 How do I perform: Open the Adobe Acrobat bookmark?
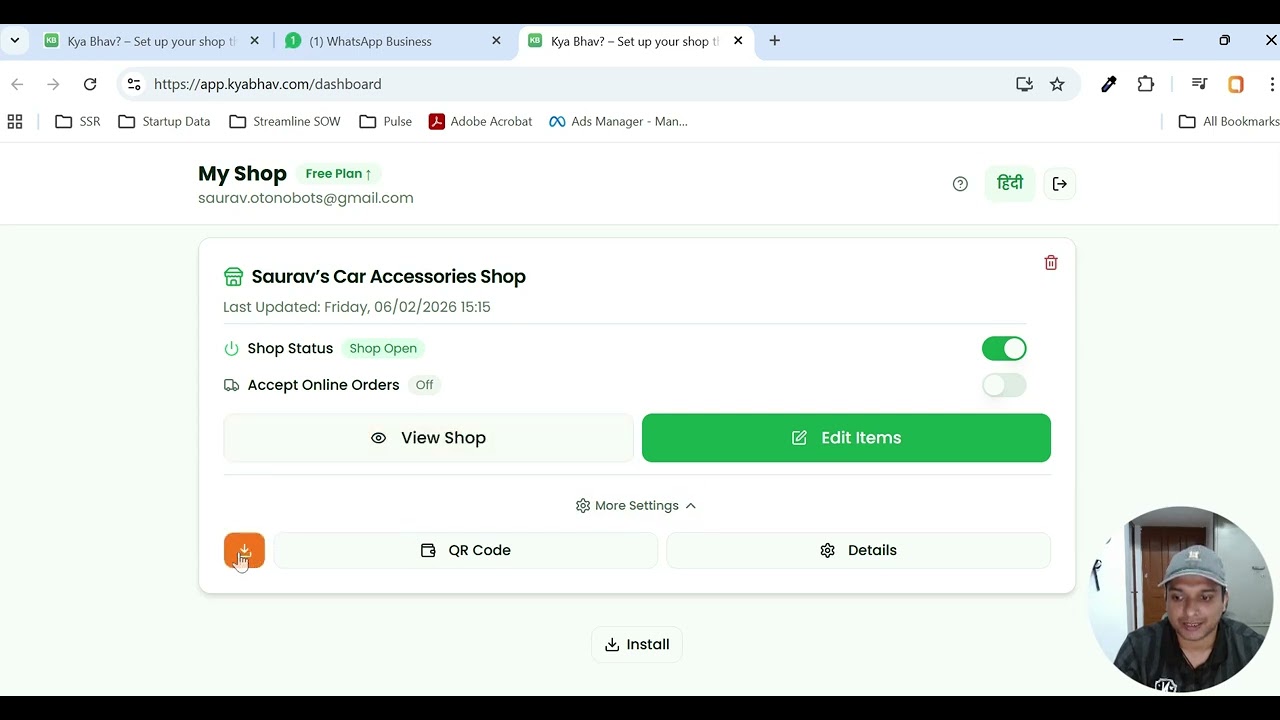tap(480, 121)
